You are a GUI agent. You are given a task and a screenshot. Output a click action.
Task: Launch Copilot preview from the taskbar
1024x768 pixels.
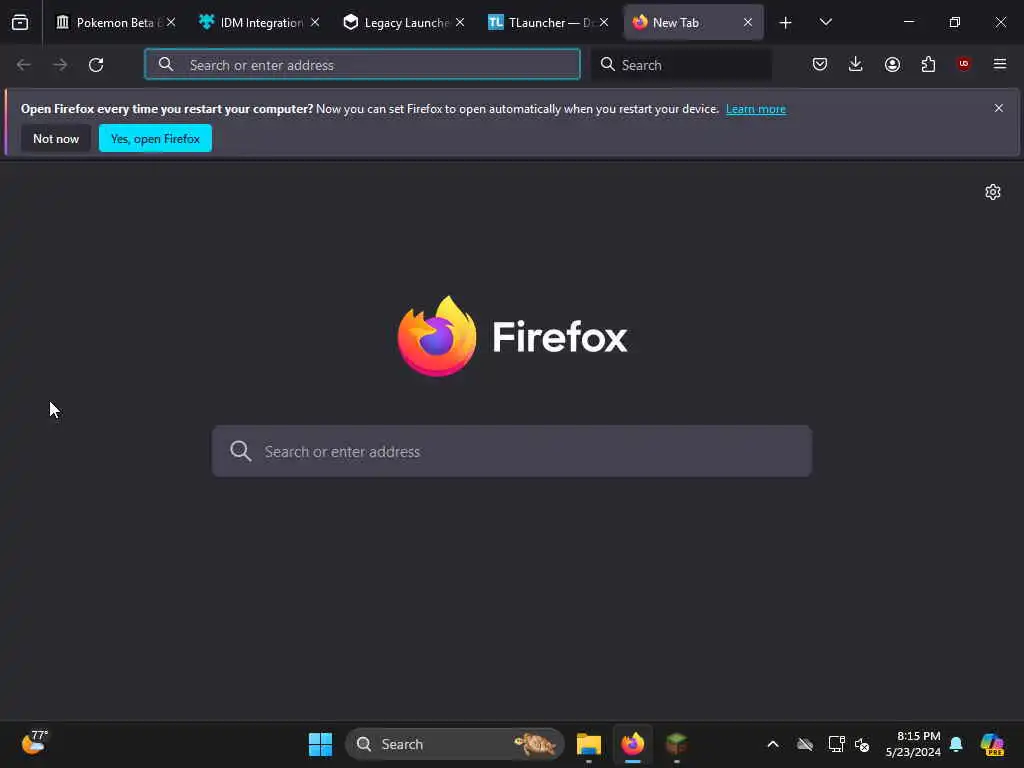click(992, 744)
